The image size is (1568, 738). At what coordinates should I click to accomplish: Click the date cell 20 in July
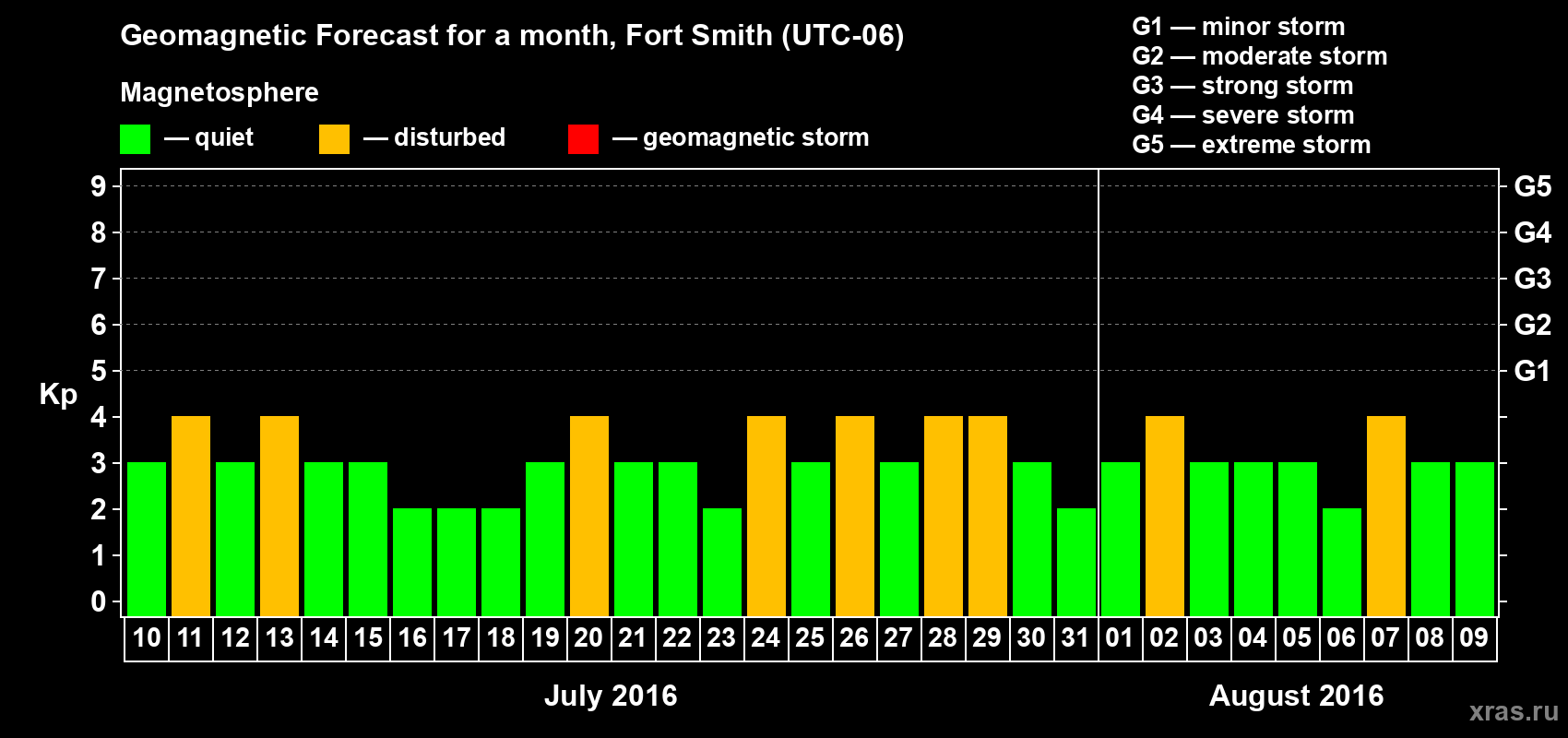(x=588, y=638)
